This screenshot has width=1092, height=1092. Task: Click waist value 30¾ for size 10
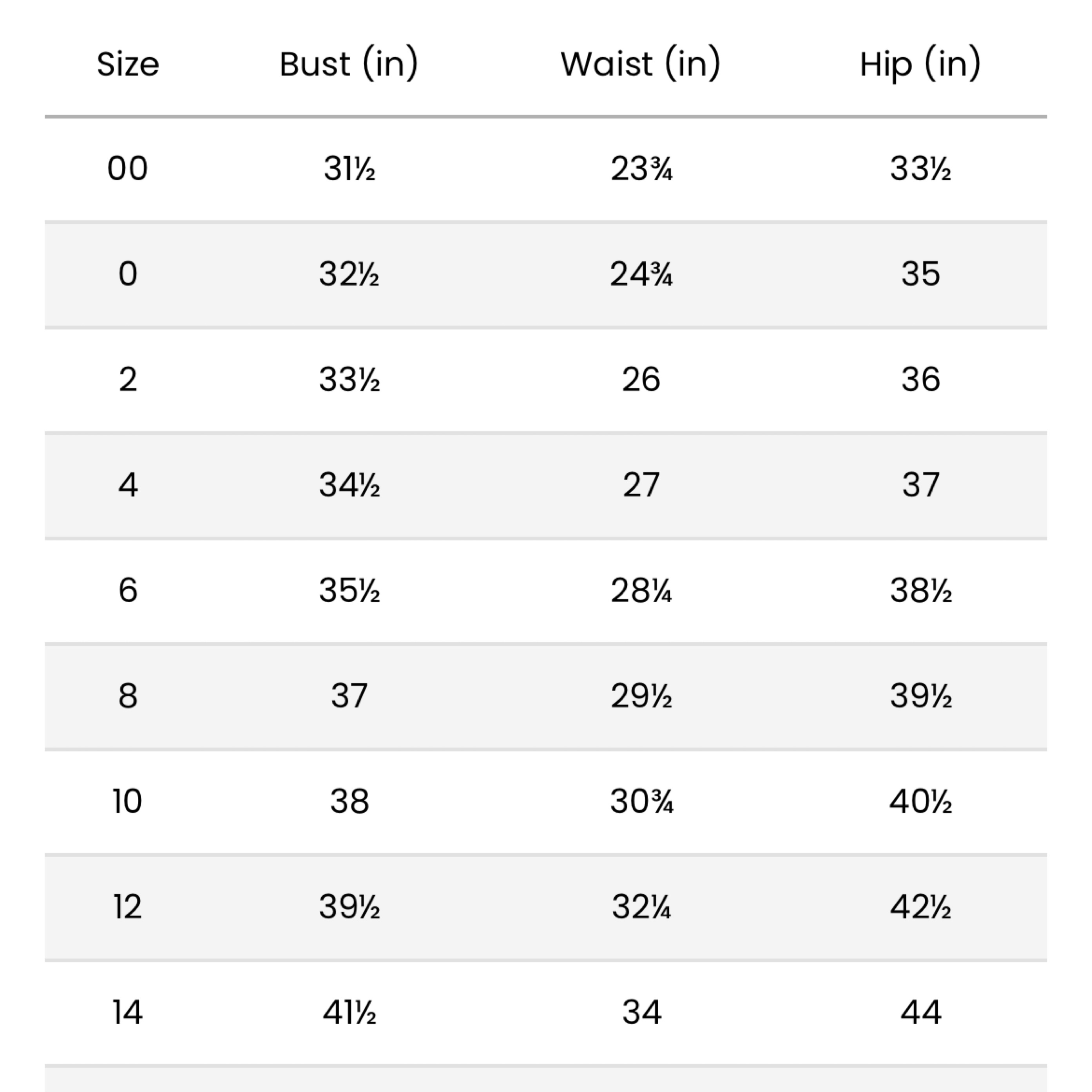pos(641,802)
